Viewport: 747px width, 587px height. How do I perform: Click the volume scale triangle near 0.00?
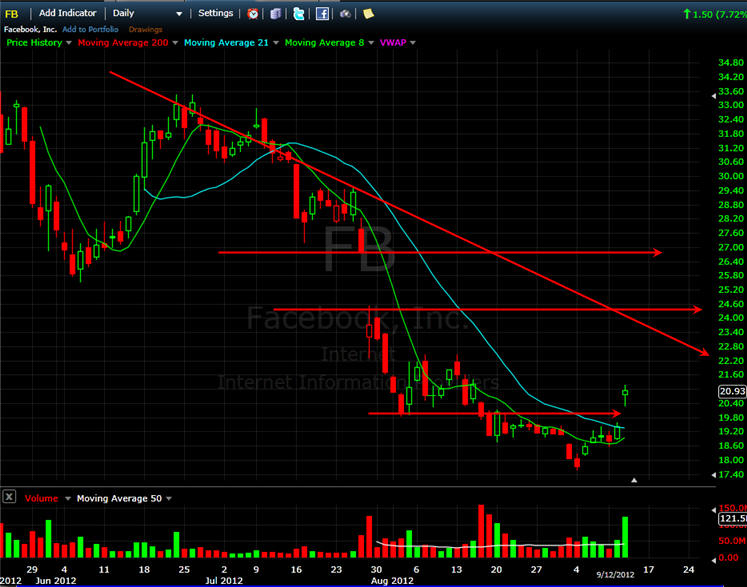pyautogui.click(x=714, y=560)
